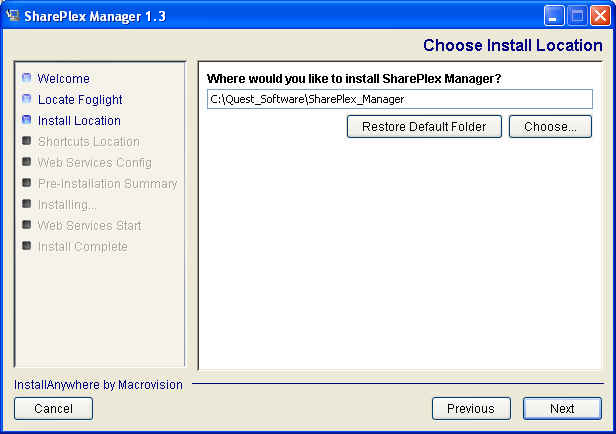Select the Welcome step label
616x434 pixels.
[x=64, y=79]
